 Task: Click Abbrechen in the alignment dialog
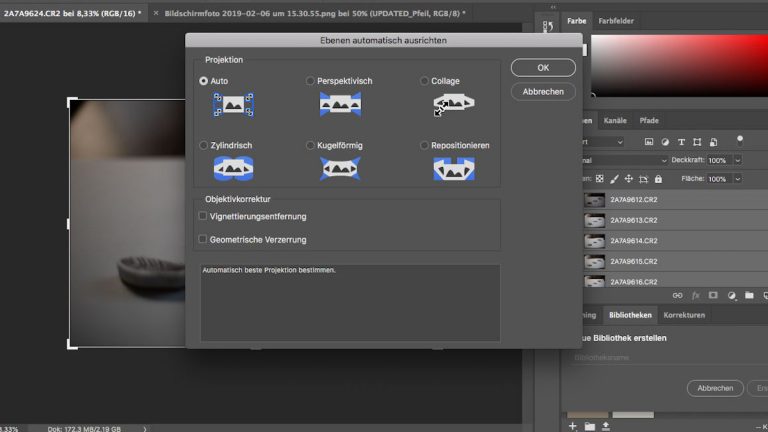click(543, 92)
